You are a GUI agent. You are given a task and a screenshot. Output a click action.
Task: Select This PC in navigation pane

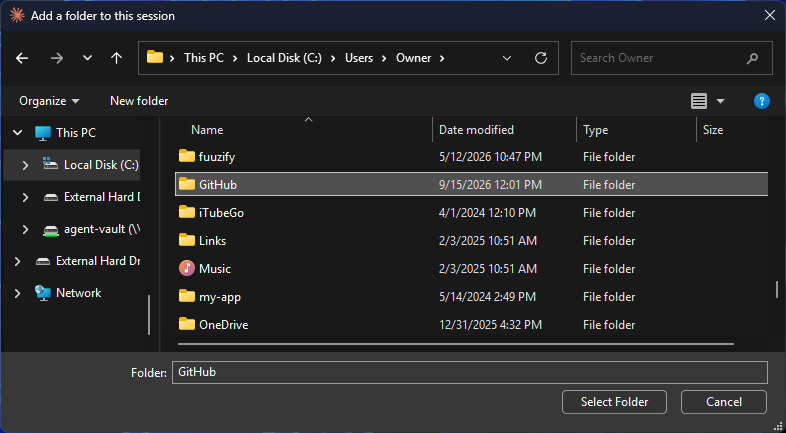coord(76,133)
